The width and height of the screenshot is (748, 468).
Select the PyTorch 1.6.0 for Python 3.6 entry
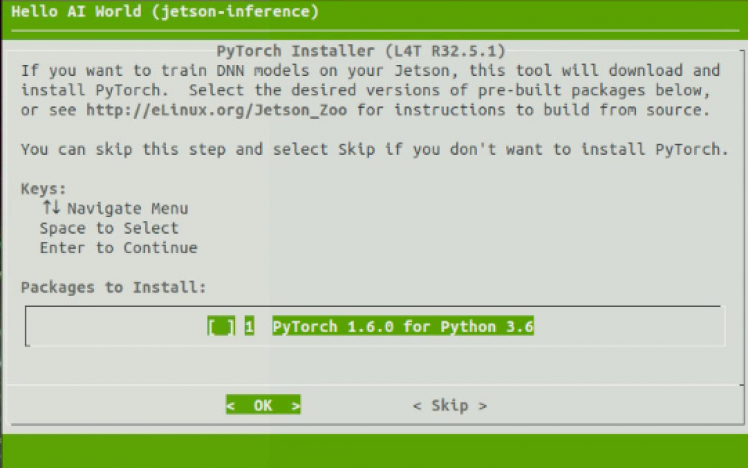403,327
